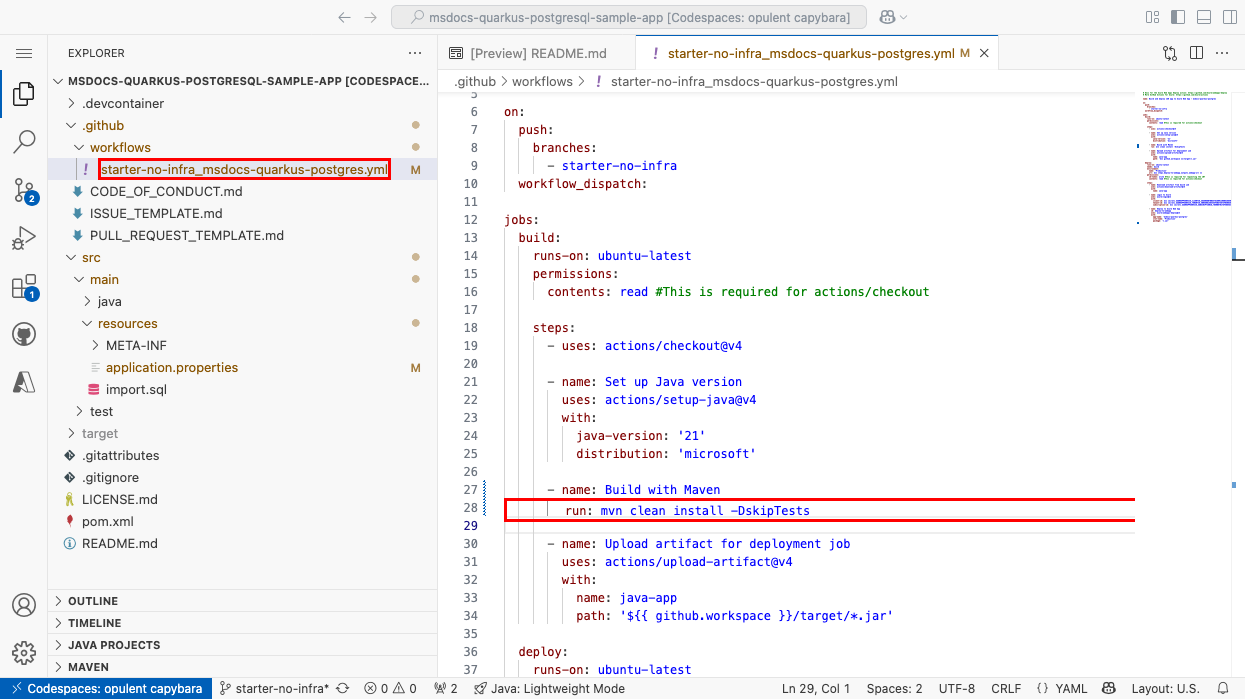Change indentation via Spaces: 2
Viewport: 1245px width, 699px height.
[x=895, y=688]
